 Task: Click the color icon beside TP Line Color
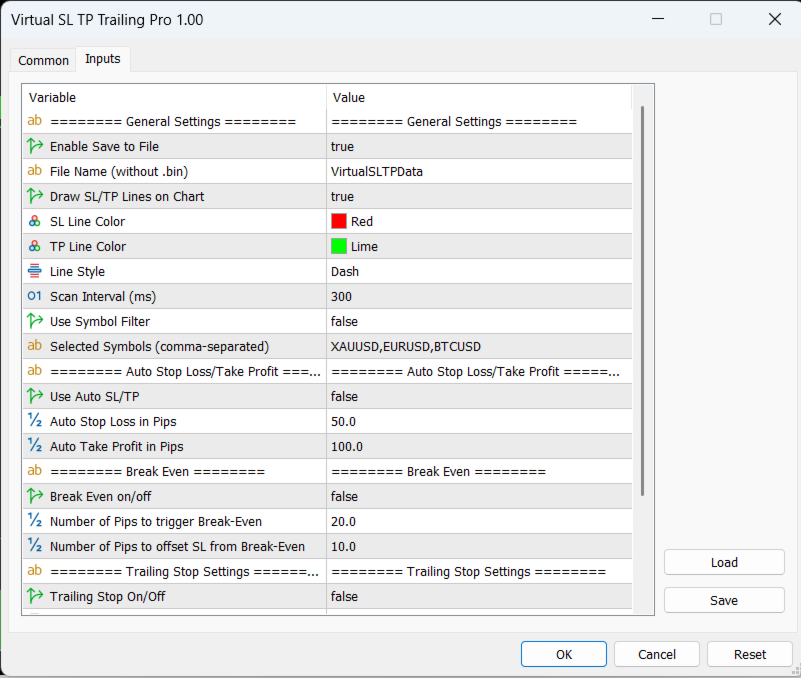tap(35, 246)
